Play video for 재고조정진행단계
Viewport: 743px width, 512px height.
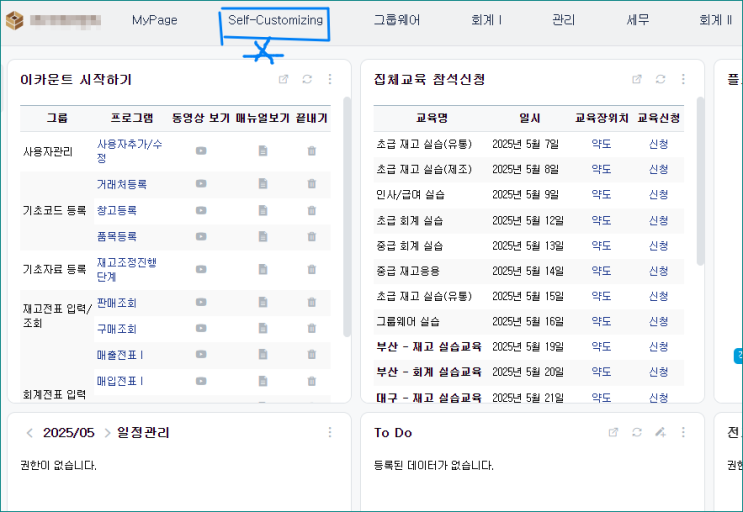click(201, 269)
